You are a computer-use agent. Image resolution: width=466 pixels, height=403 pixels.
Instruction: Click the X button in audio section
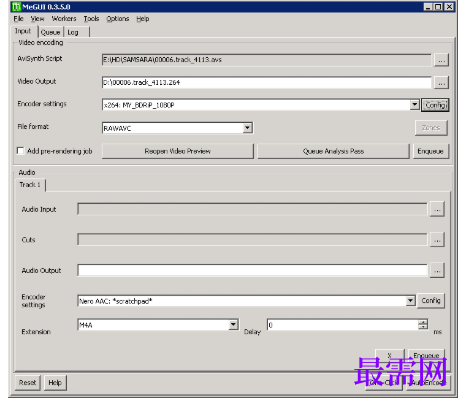tap(390, 355)
